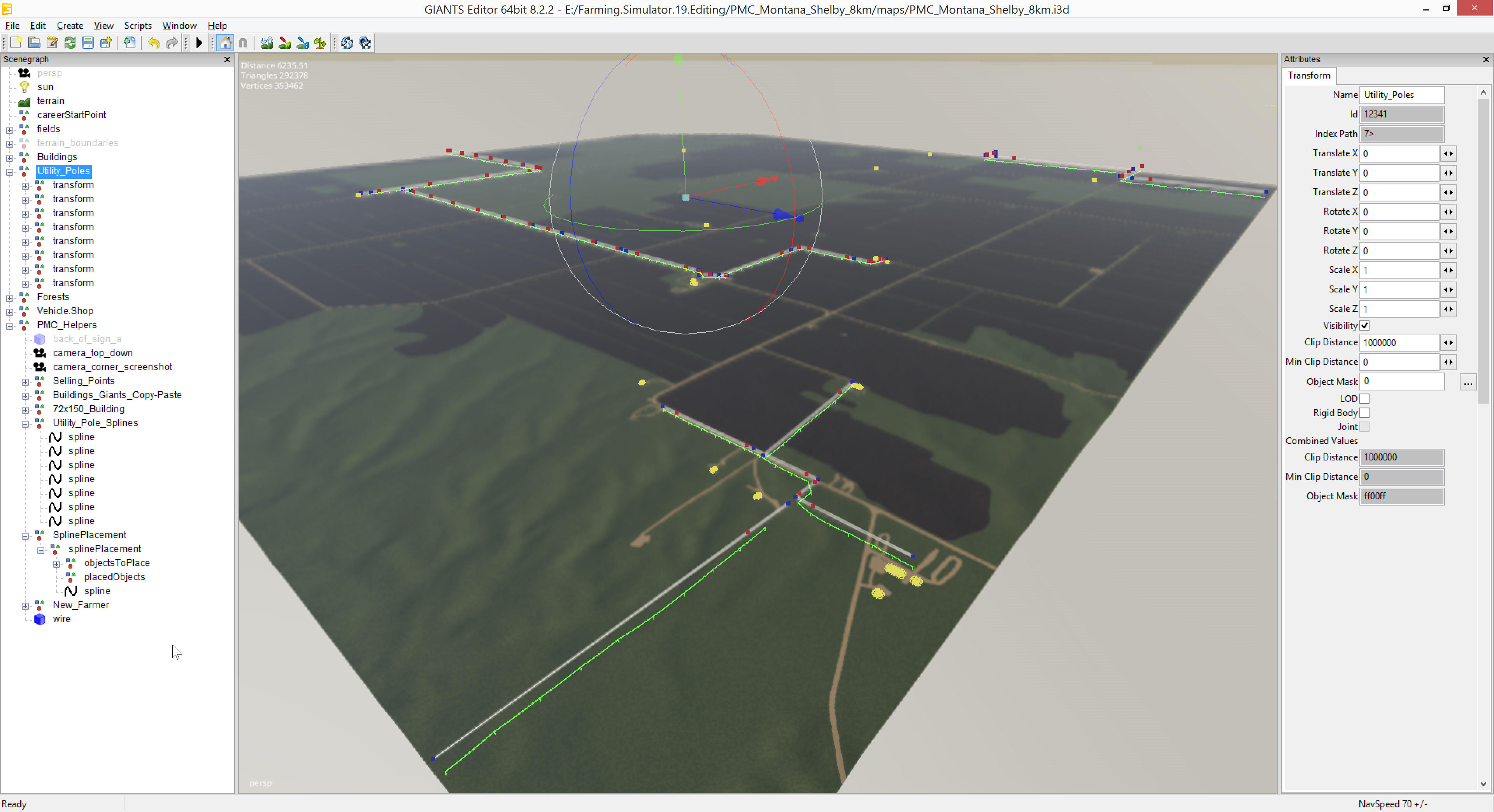This screenshot has width=1494, height=812.
Task: Click the gray Redo arrow icon
Action: pyautogui.click(x=172, y=43)
